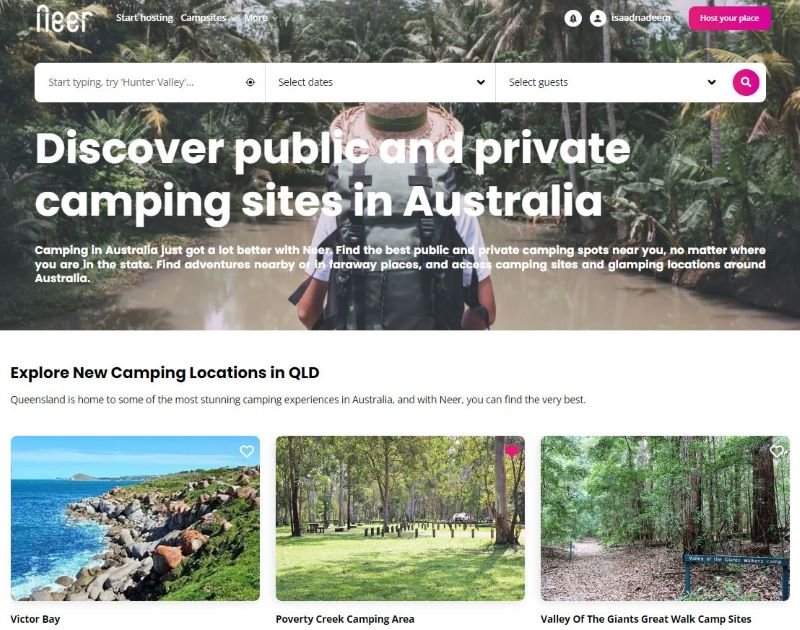The image size is (800, 630).
Task: Open the More menu chevron
Action: click(275, 18)
